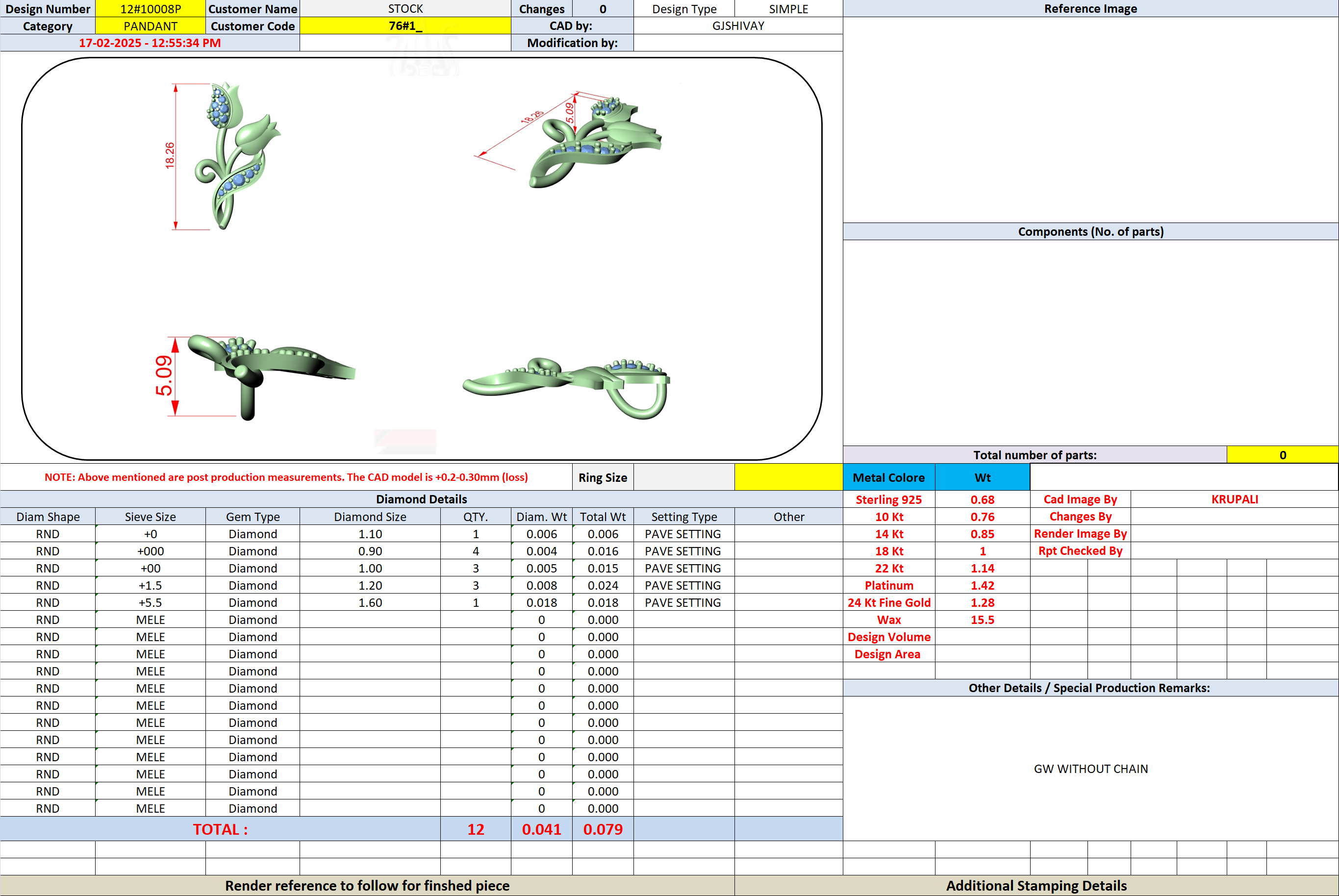Click the 18 Kt weight value 1
The width and height of the screenshot is (1339, 896).
983,551
